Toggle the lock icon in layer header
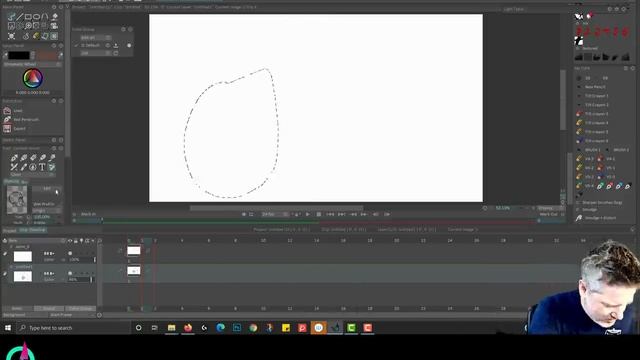 (x=76, y=241)
